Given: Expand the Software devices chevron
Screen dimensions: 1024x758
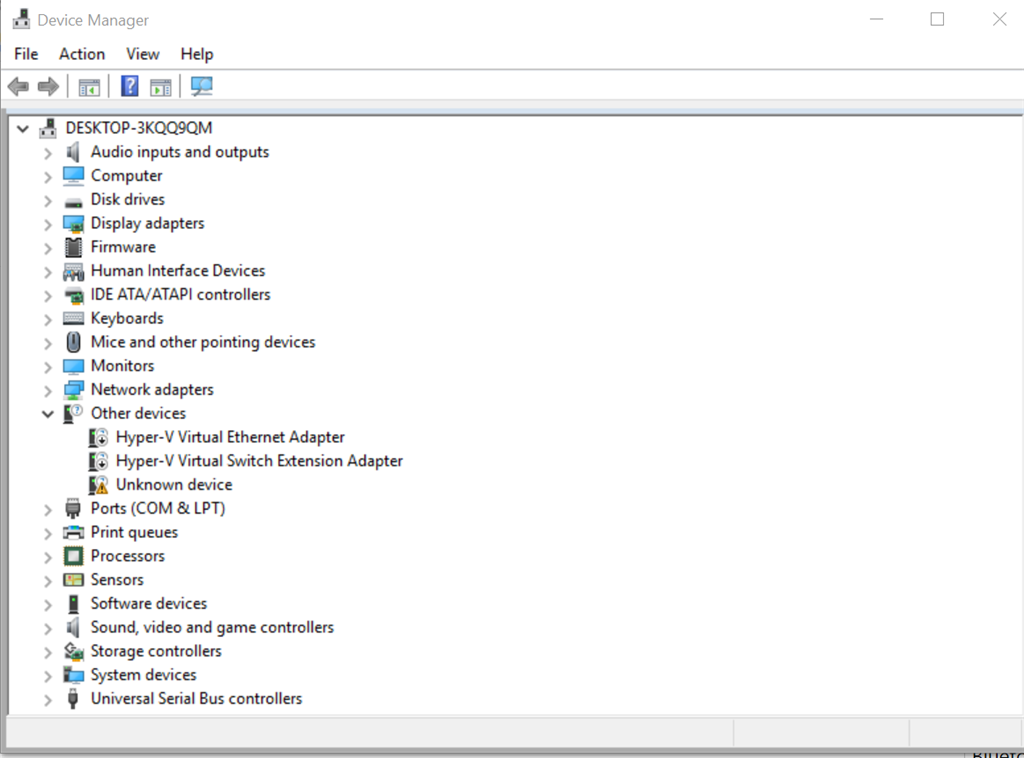Looking at the screenshot, I should click(48, 605).
